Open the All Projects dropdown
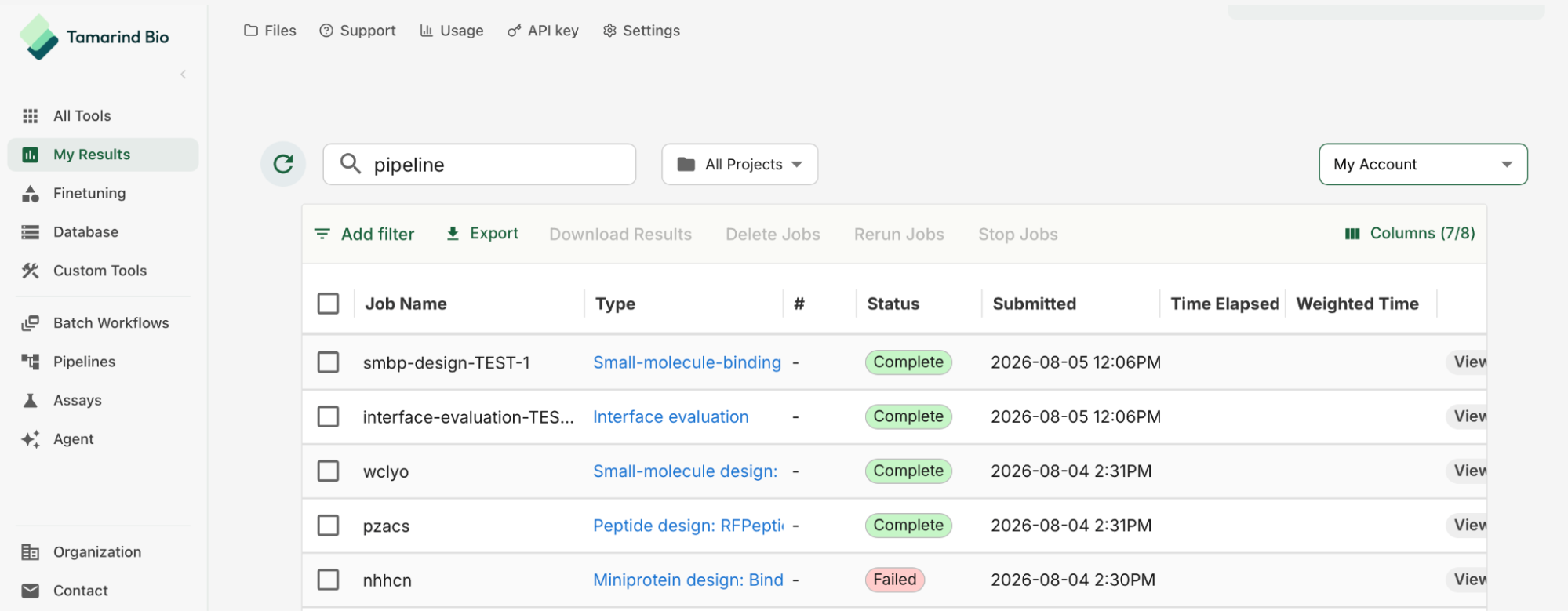Viewport: 1568px width, 611px height. [740, 164]
